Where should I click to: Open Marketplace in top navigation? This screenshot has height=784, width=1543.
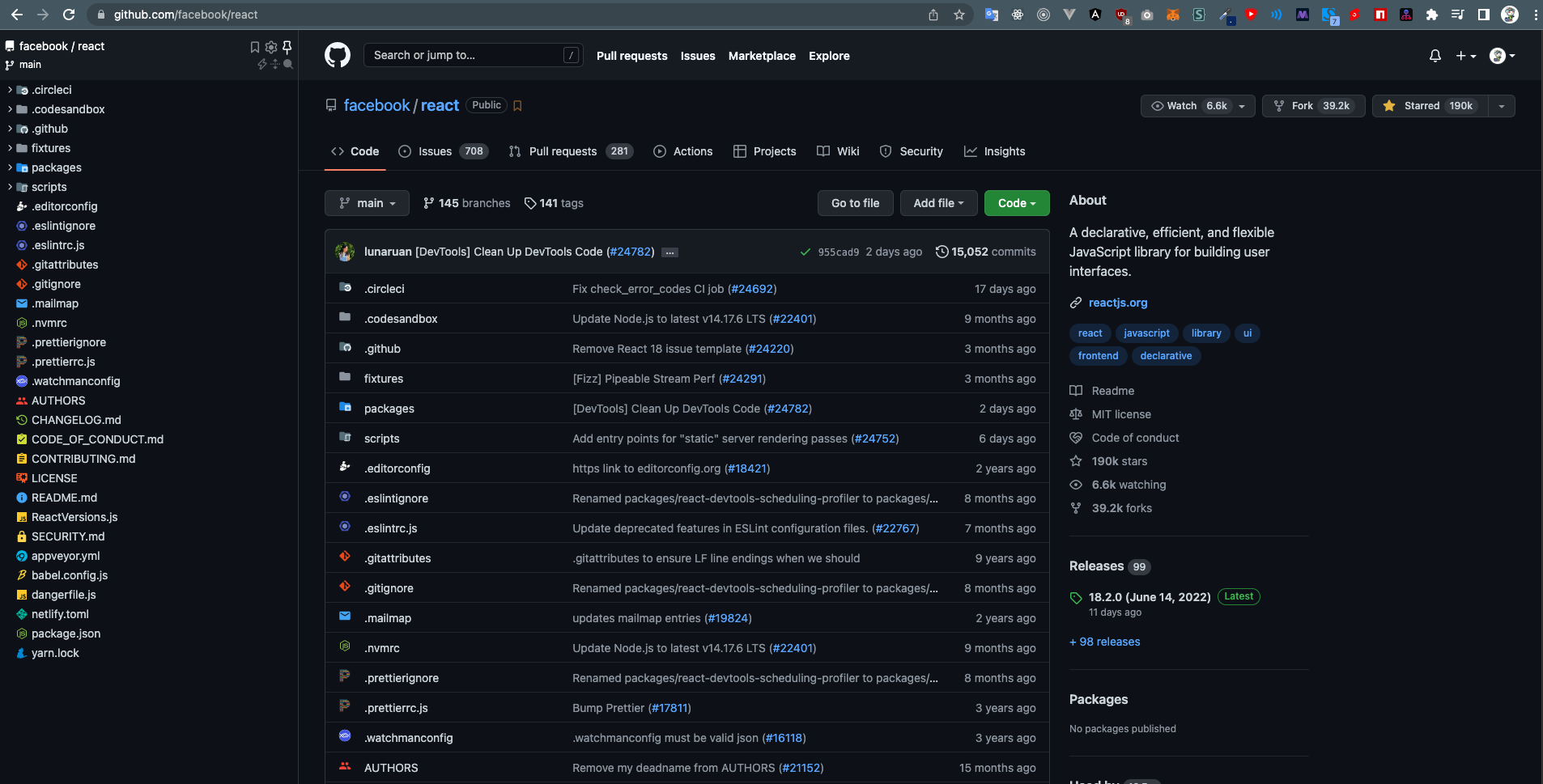pyautogui.click(x=762, y=56)
